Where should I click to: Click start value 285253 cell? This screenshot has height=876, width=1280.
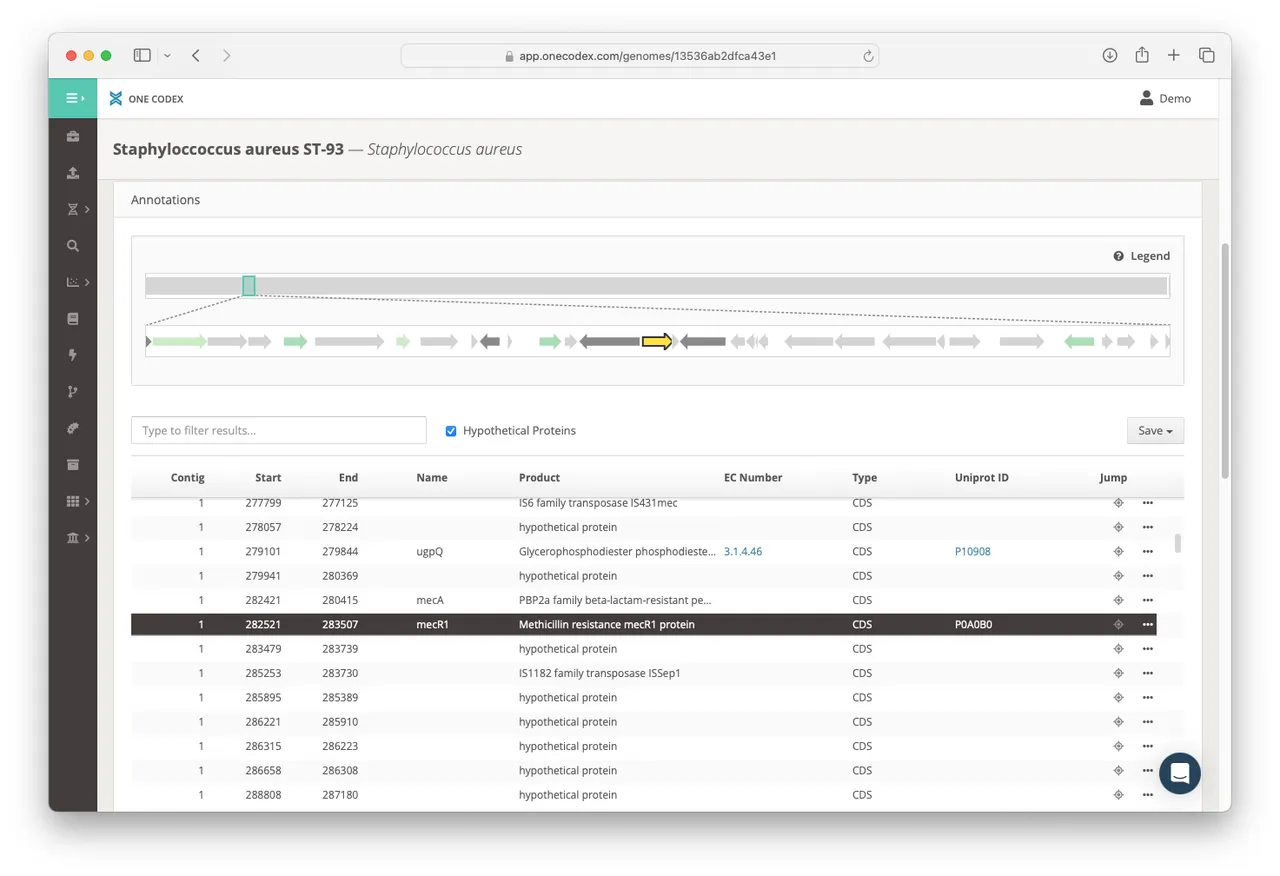click(263, 673)
